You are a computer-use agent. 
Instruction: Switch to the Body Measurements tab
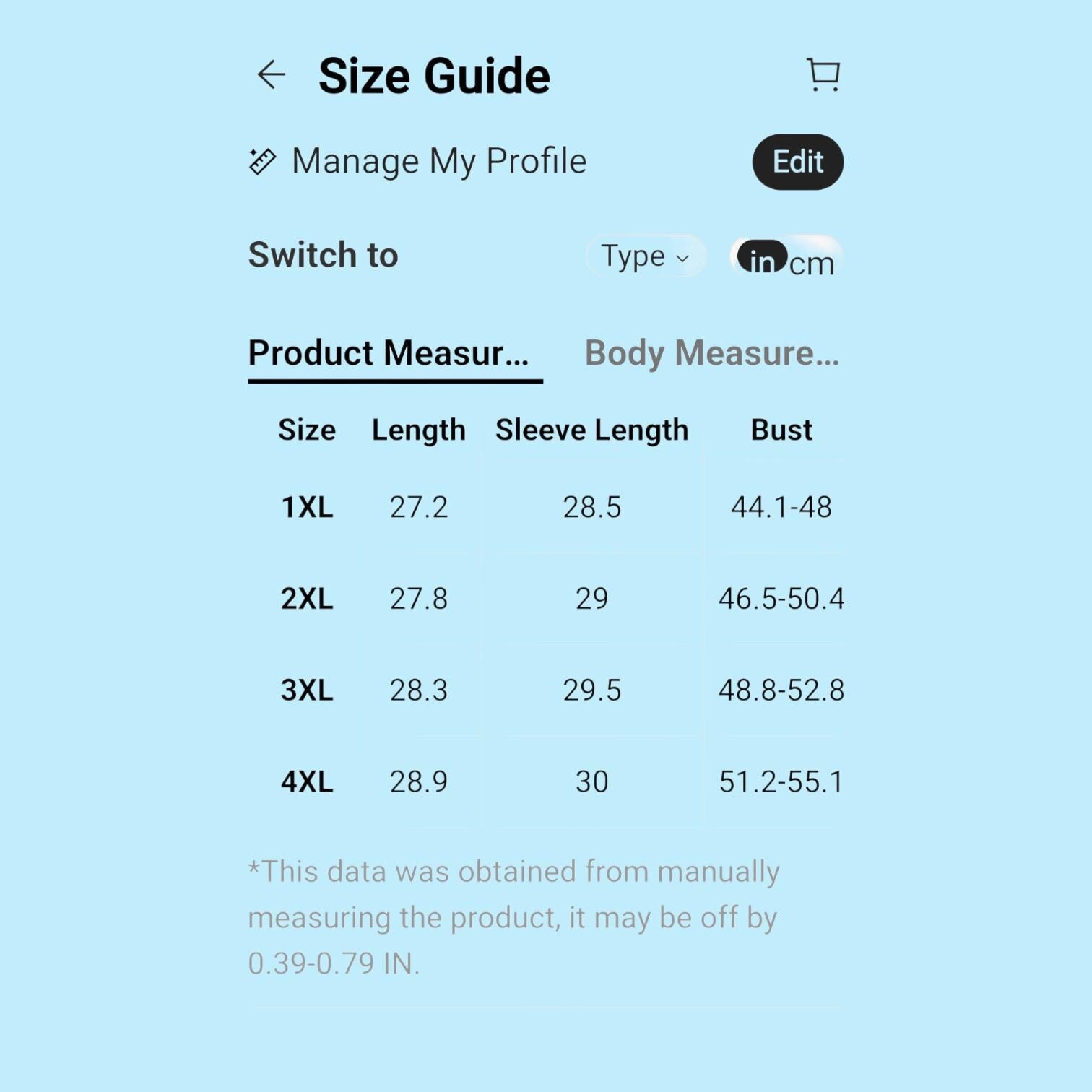[712, 353]
